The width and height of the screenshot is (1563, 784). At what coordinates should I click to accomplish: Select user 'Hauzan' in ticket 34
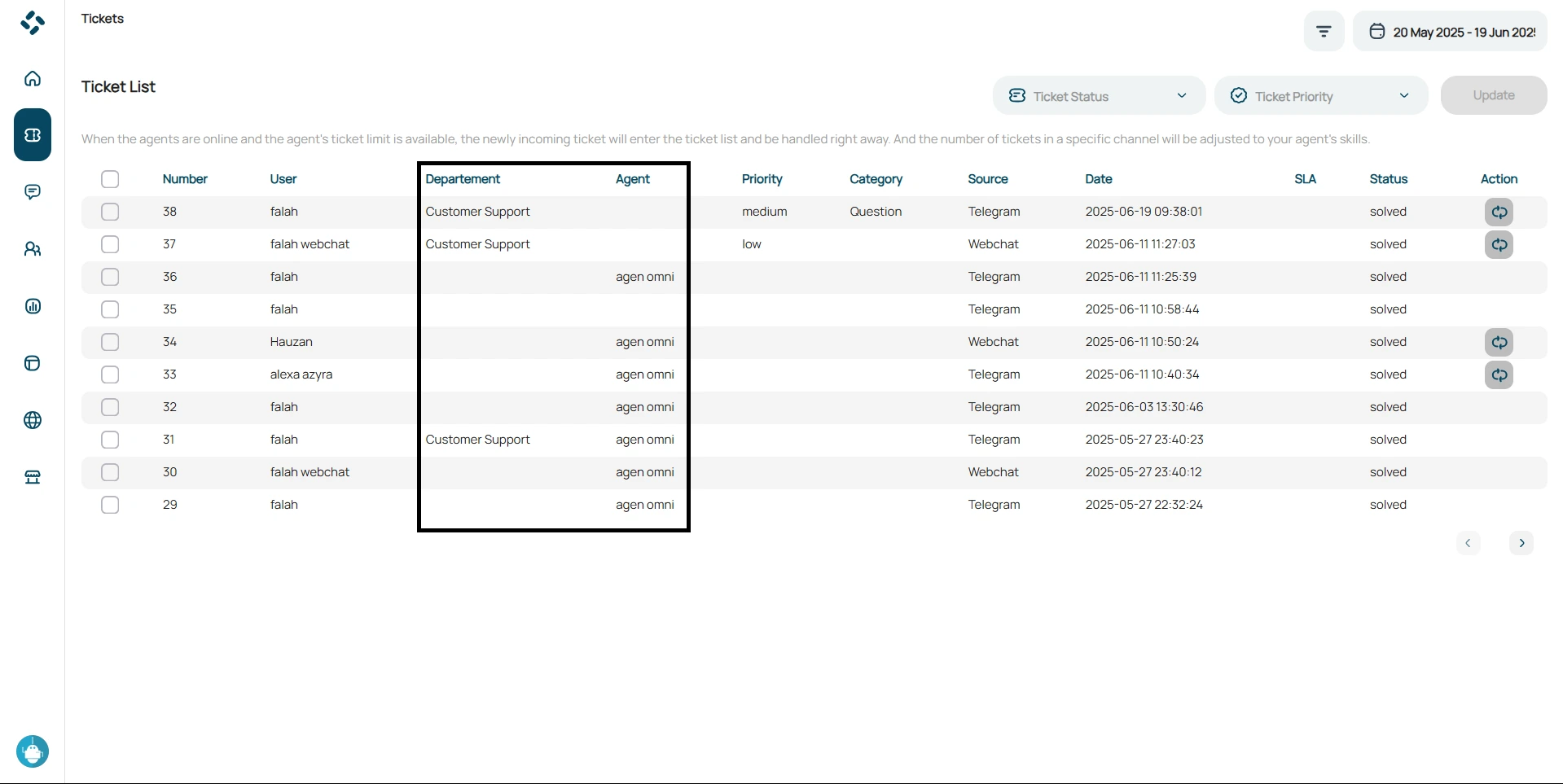point(291,342)
